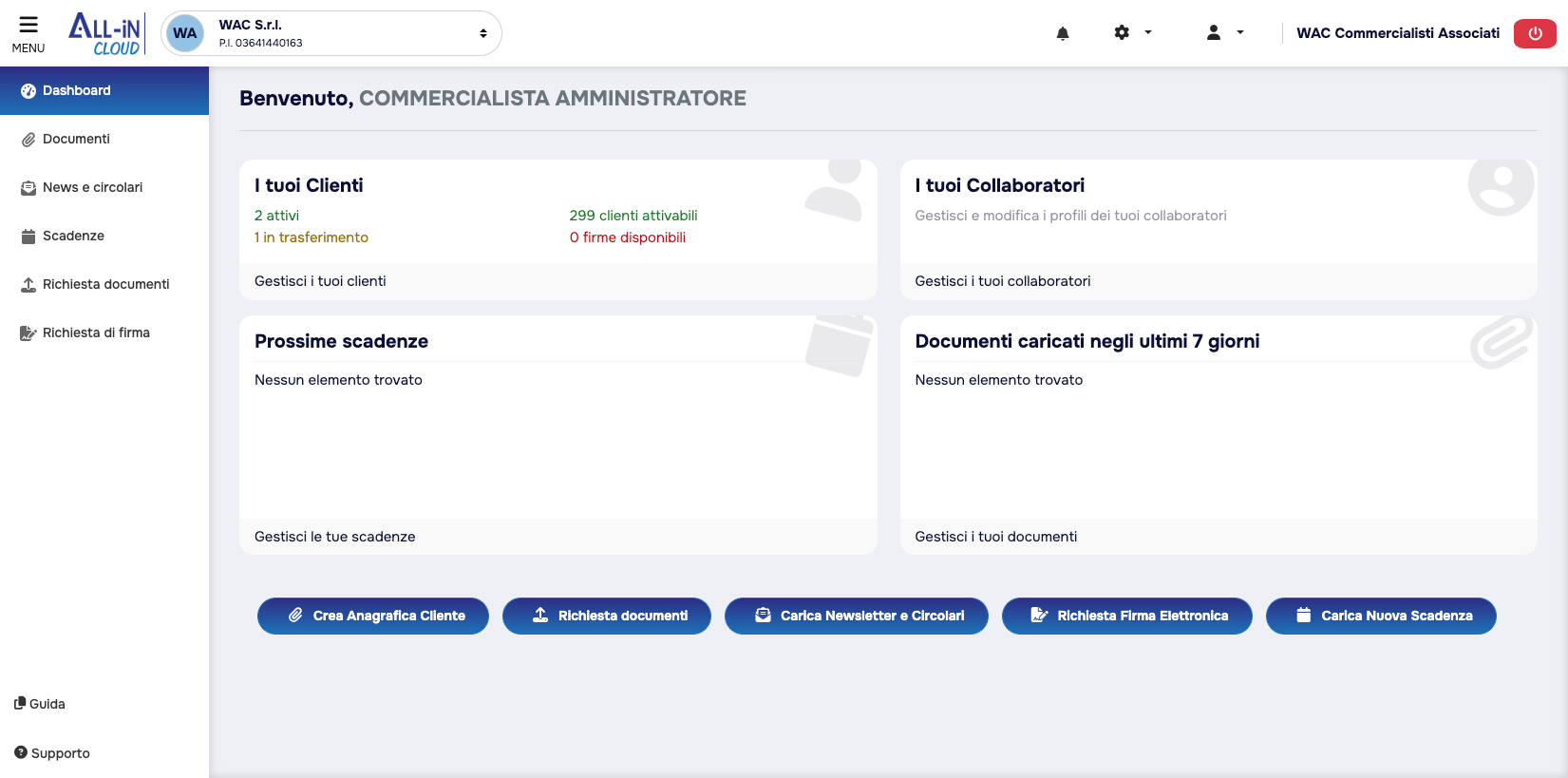
Task: Click the red power logout button
Action: coord(1534,33)
